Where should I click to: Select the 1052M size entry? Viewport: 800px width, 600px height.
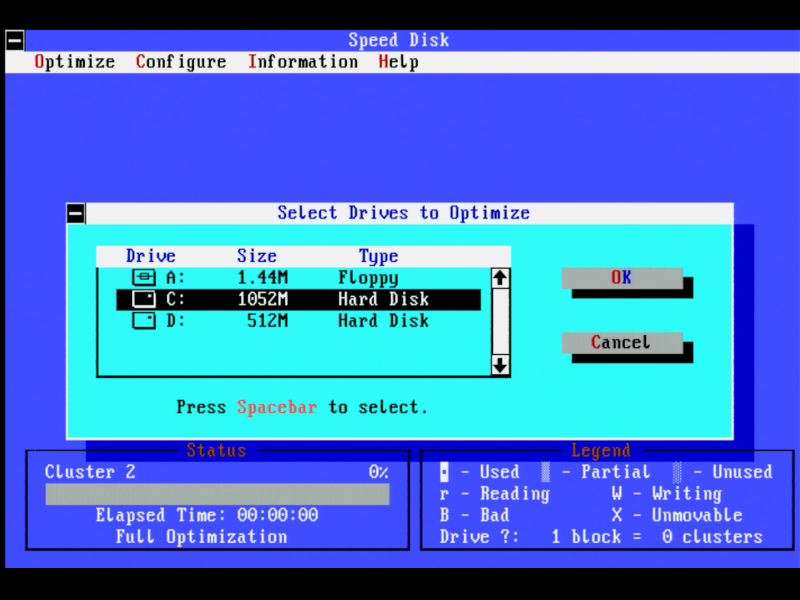[263, 299]
